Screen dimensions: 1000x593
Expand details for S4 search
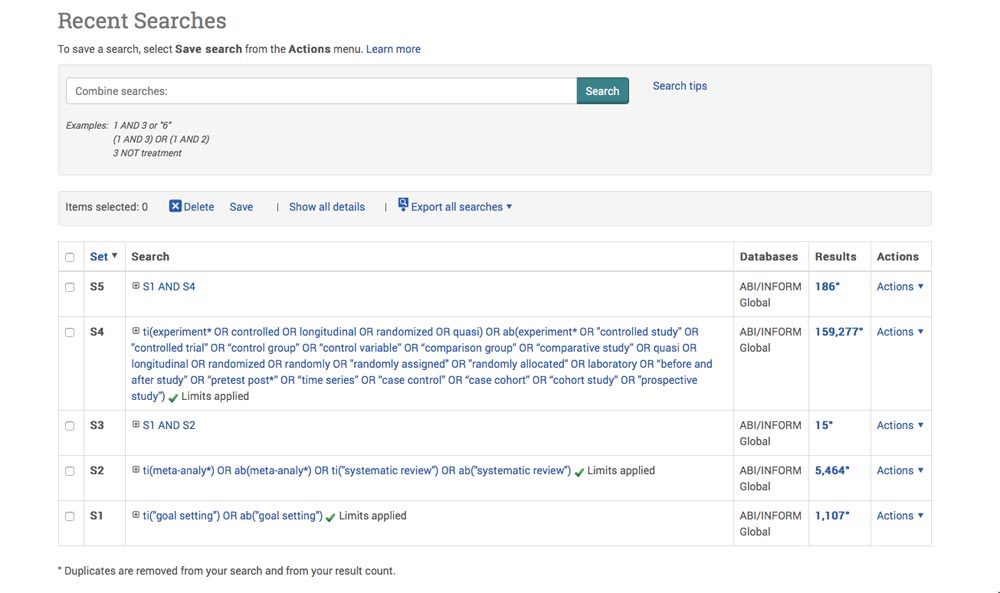coord(135,331)
